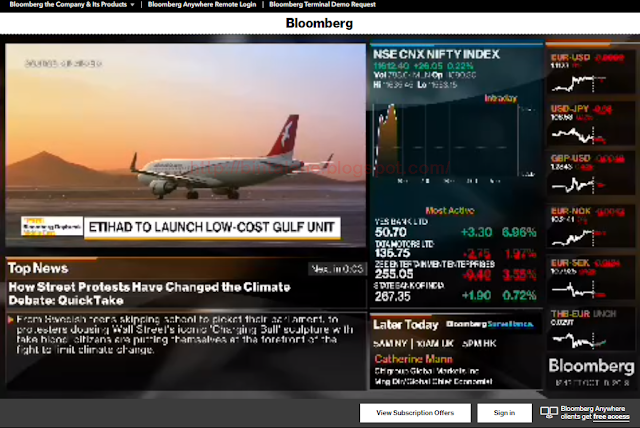Click the Sign in button
This screenshot has height=428, width=640.
(x=504, y=413)
